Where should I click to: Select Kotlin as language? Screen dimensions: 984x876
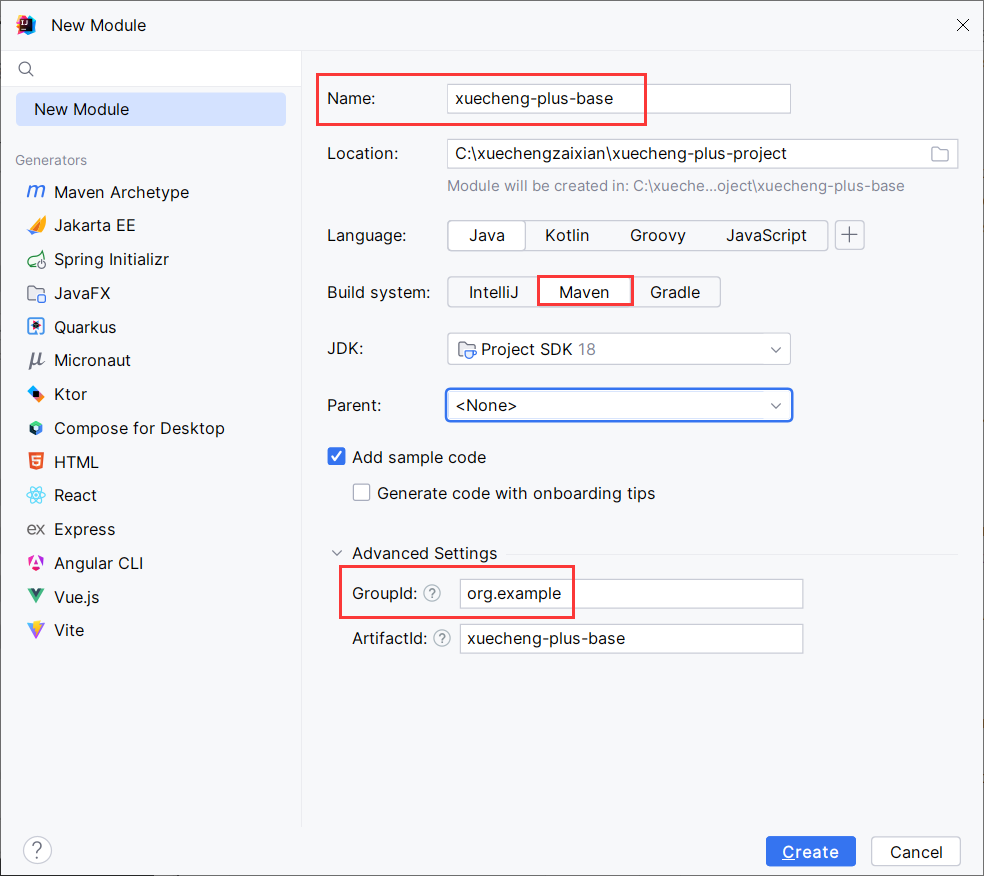[567, 235]
